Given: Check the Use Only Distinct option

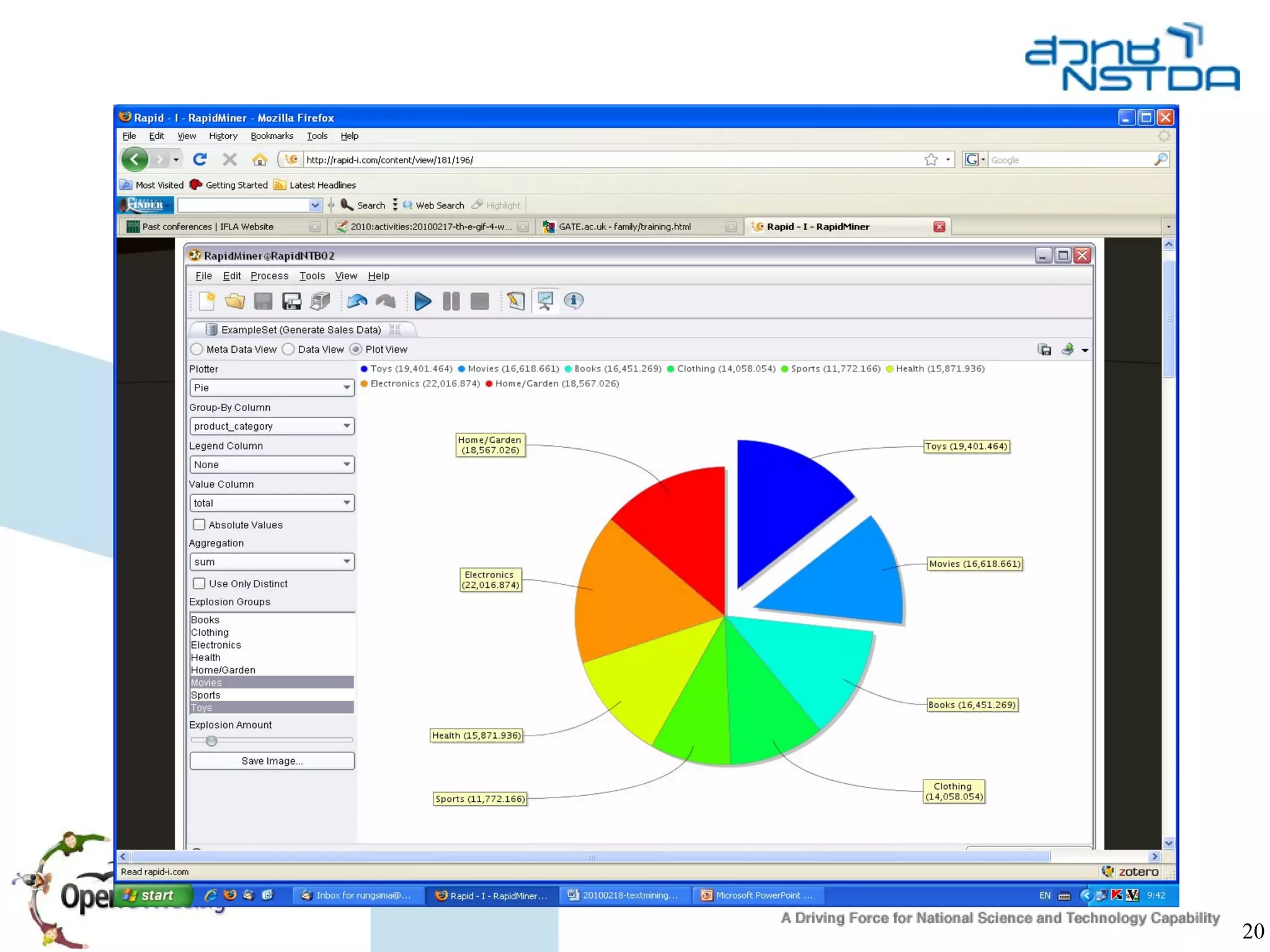Looking at the screenshot, I should [199, 584].
